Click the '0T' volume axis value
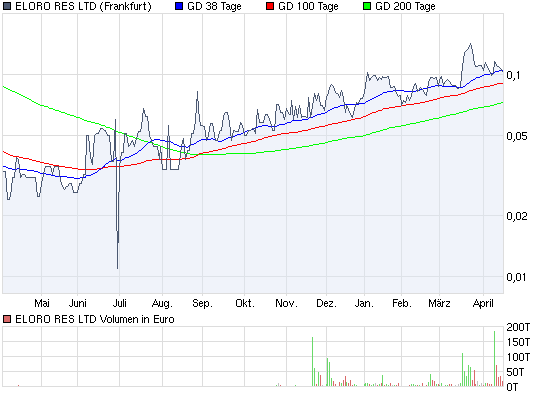The image size is (545, 395). 512,387
